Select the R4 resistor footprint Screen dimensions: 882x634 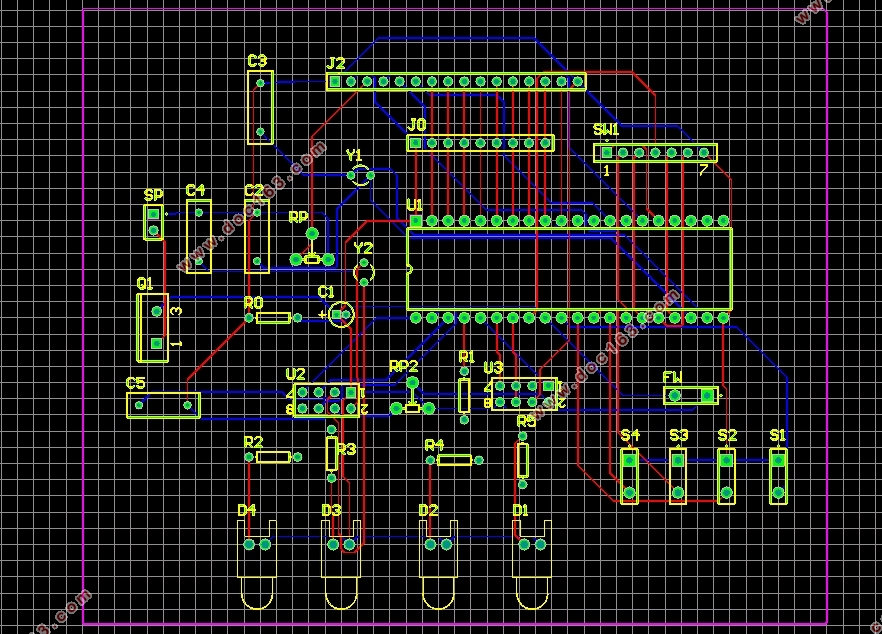pyautogui.click(x=454, y=460)
